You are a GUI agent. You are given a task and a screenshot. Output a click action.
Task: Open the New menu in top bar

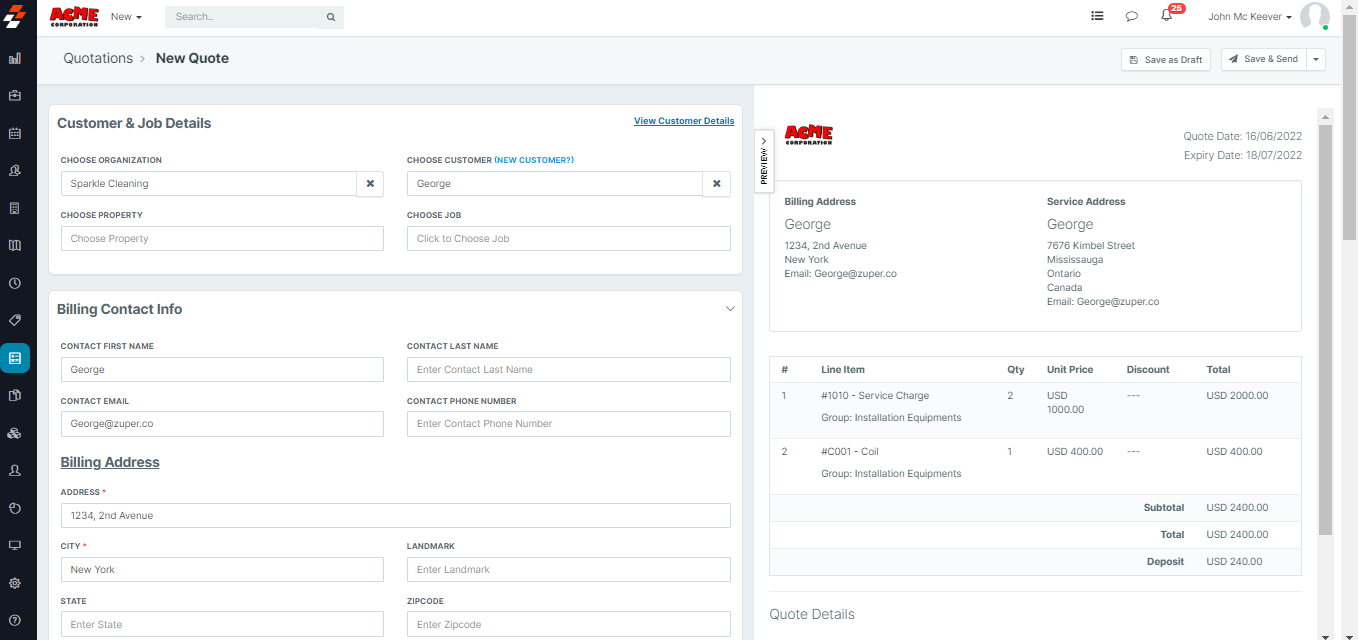tap(126, 17)
